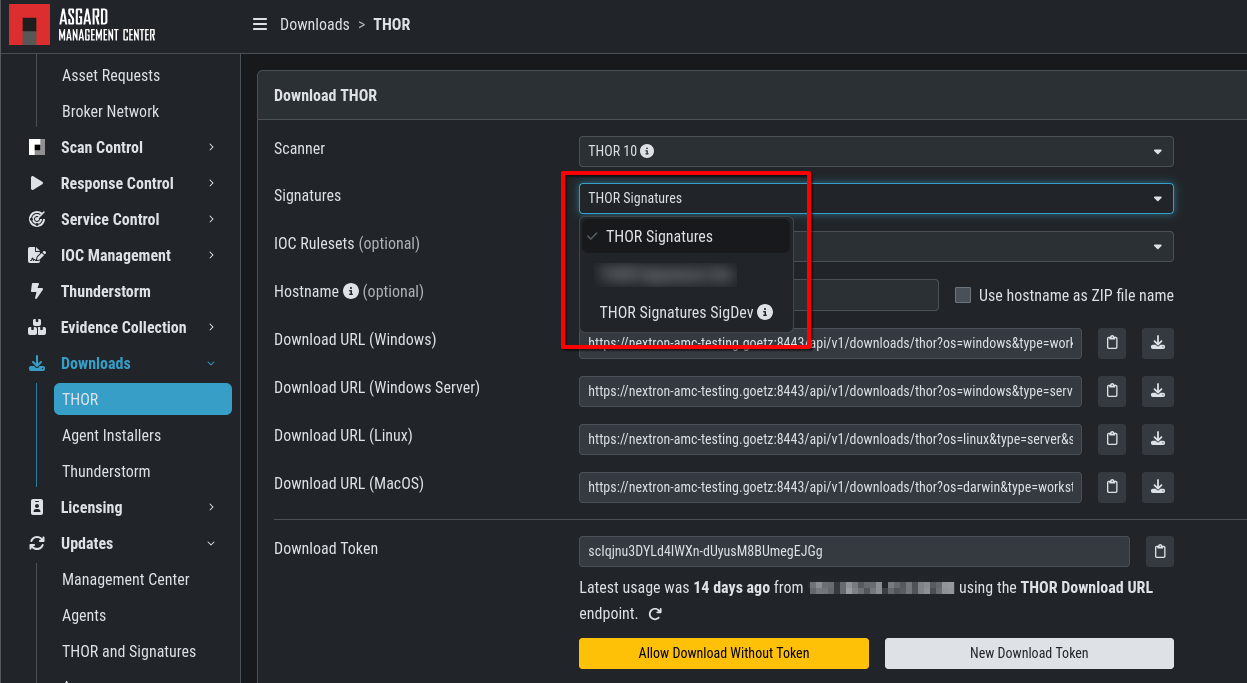Click Allow Download Without Token button
Viewport: 1247px width, 683px height.
724,653
